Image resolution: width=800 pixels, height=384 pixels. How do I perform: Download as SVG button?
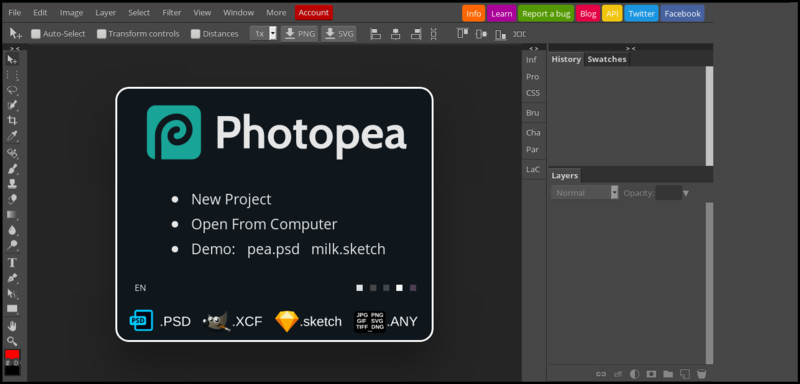pos(339,34)
